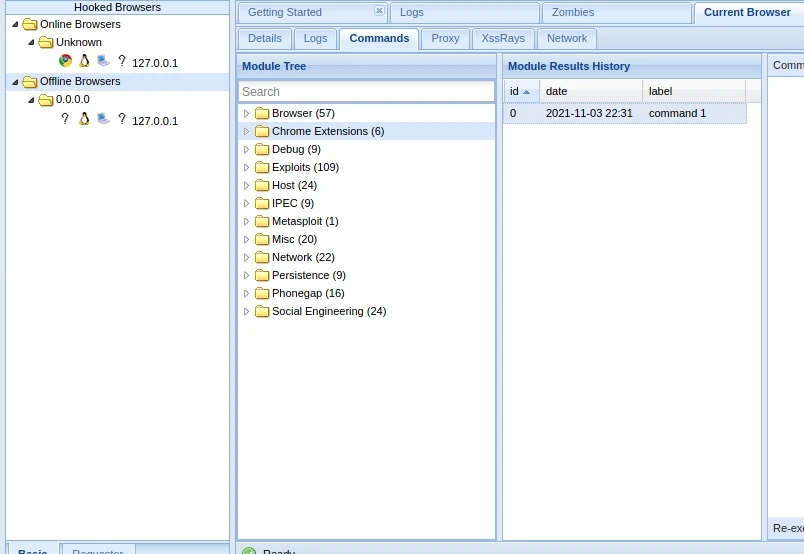Screen dimensions: 804x554
Task: Click the 2021-11-03 22:31 date cell
Action: pos(589,113)
